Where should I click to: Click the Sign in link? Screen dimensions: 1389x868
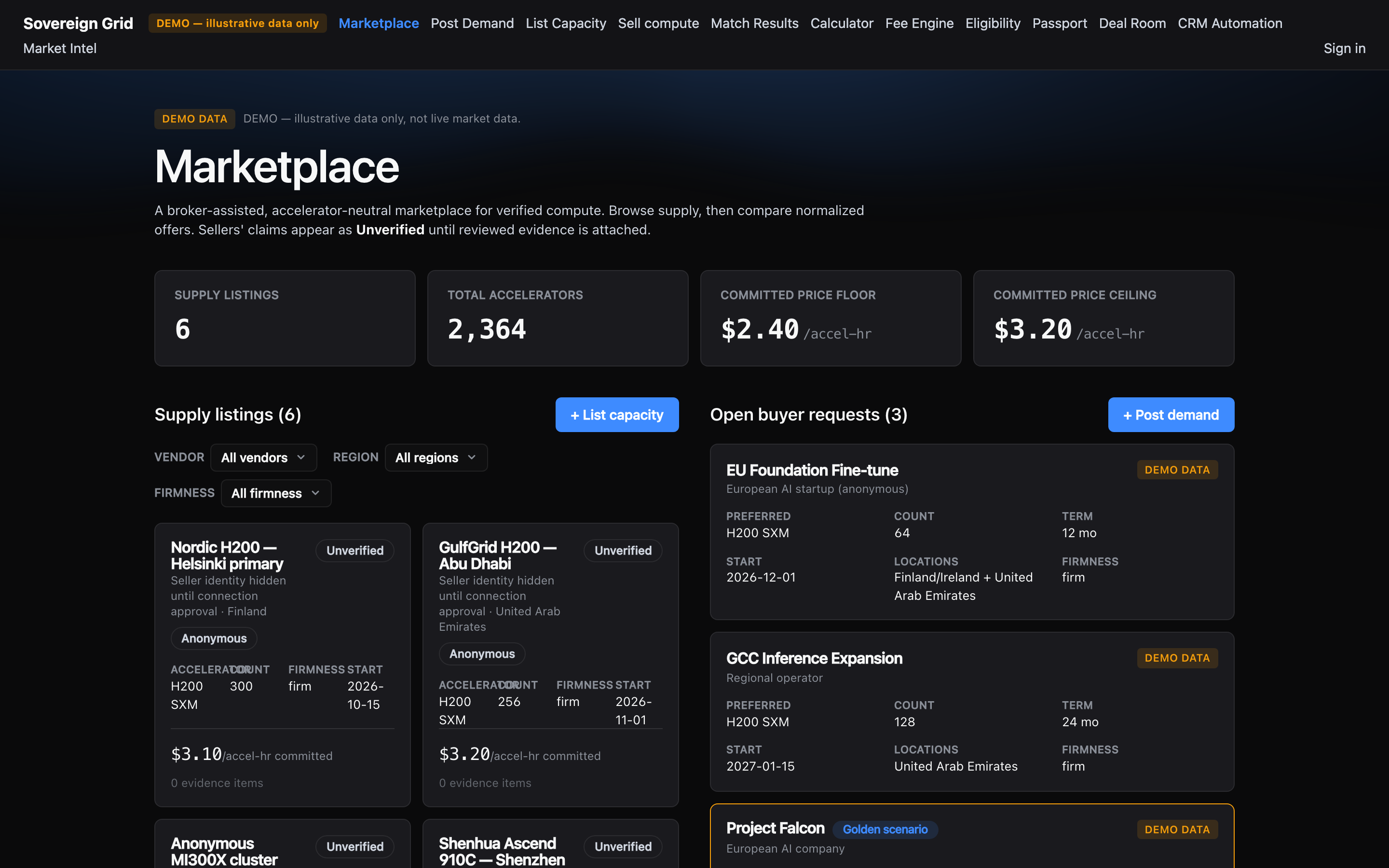[1344, 48]
